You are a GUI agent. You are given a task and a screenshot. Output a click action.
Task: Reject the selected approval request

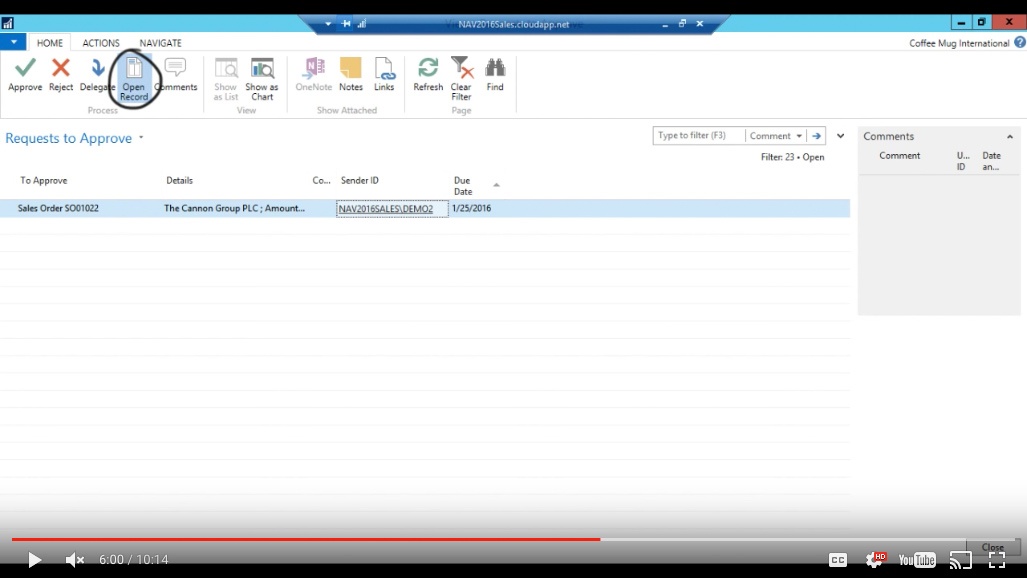tap(61, 74)
